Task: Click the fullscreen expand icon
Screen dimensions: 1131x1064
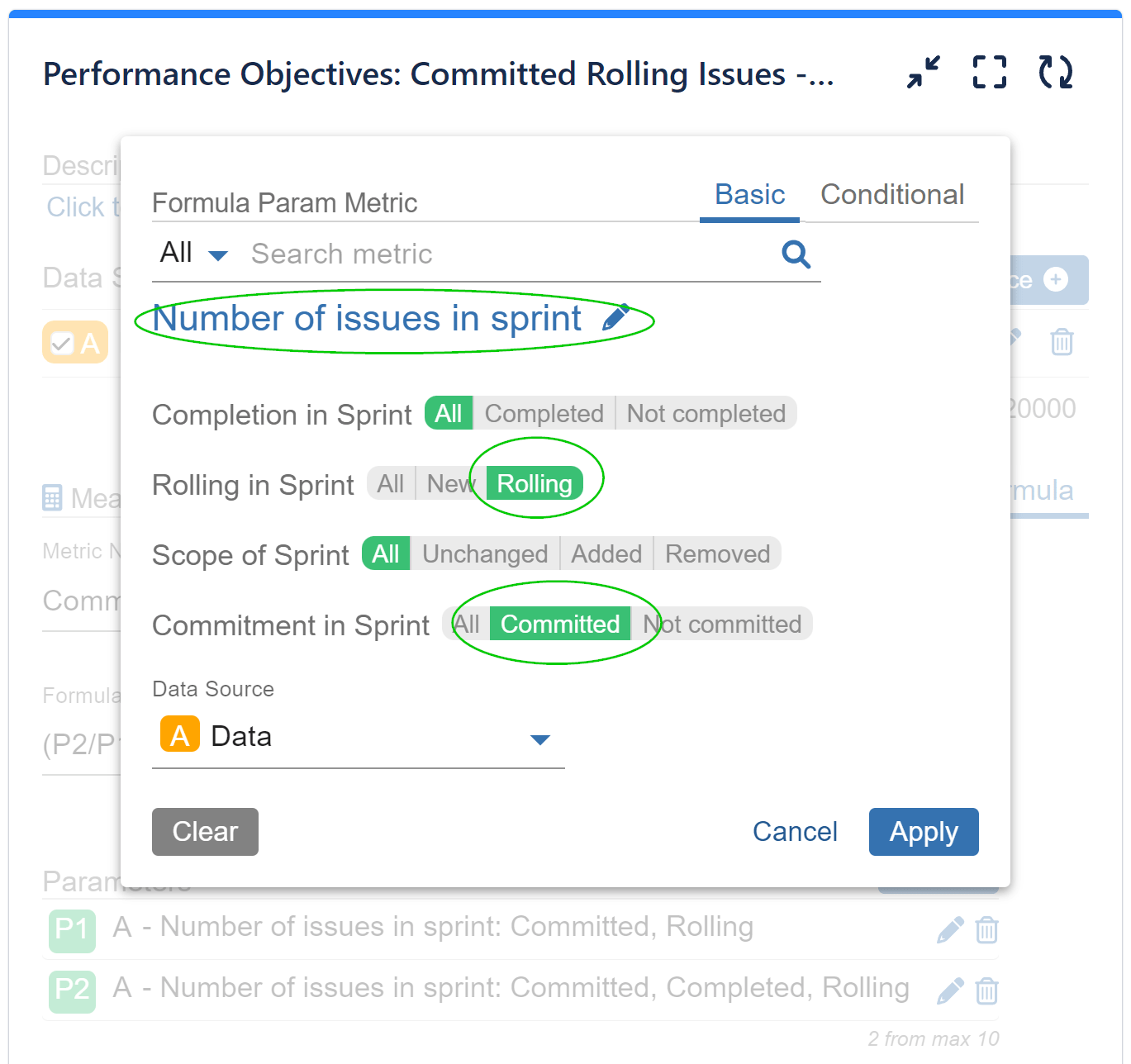Action: click(989, 73)
